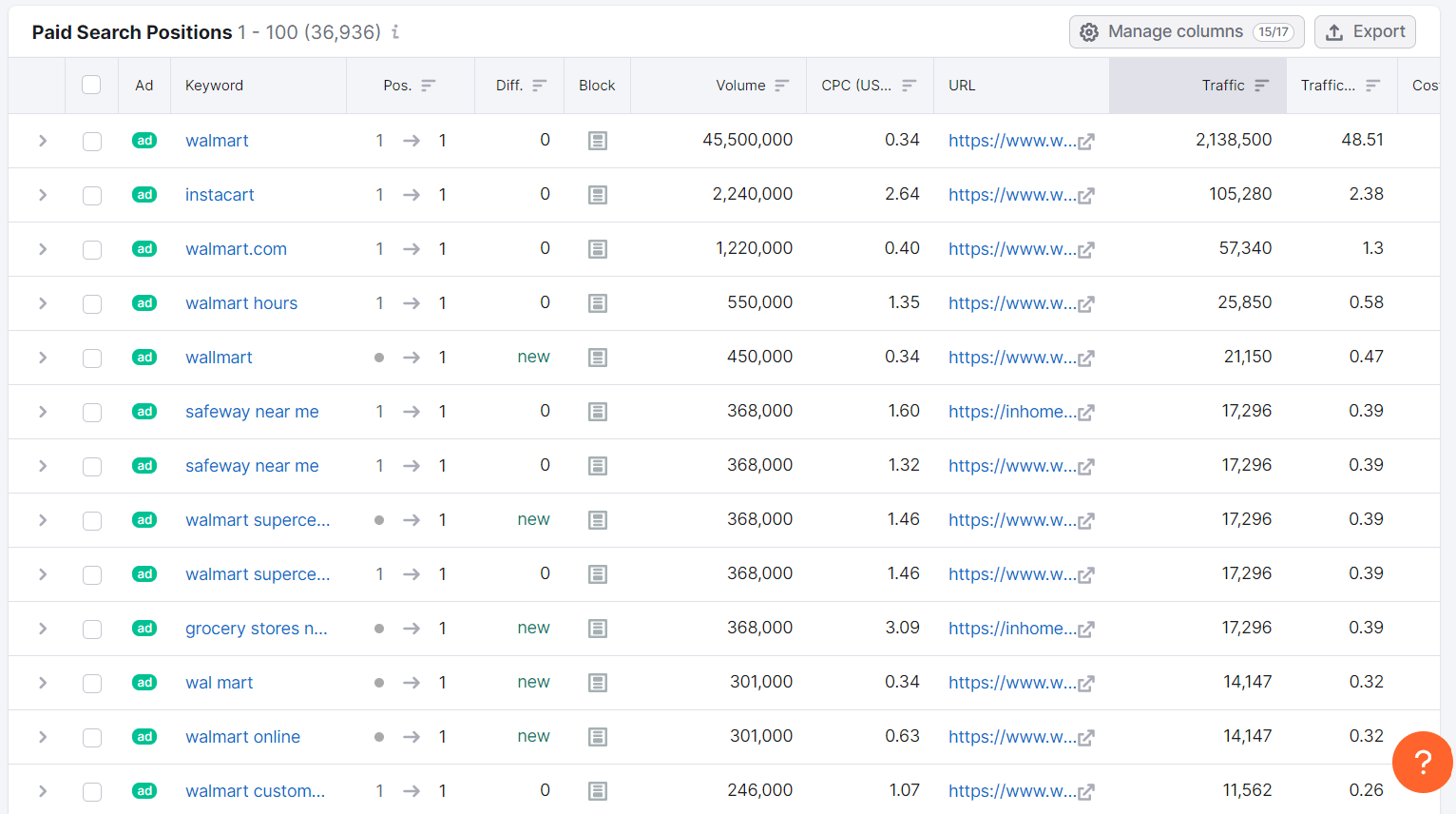Expand the grocery stores keyword row

tap(43, 629)
